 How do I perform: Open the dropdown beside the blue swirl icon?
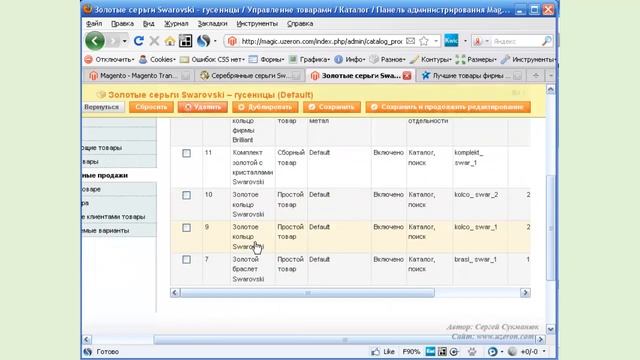[x=215, y=41]
